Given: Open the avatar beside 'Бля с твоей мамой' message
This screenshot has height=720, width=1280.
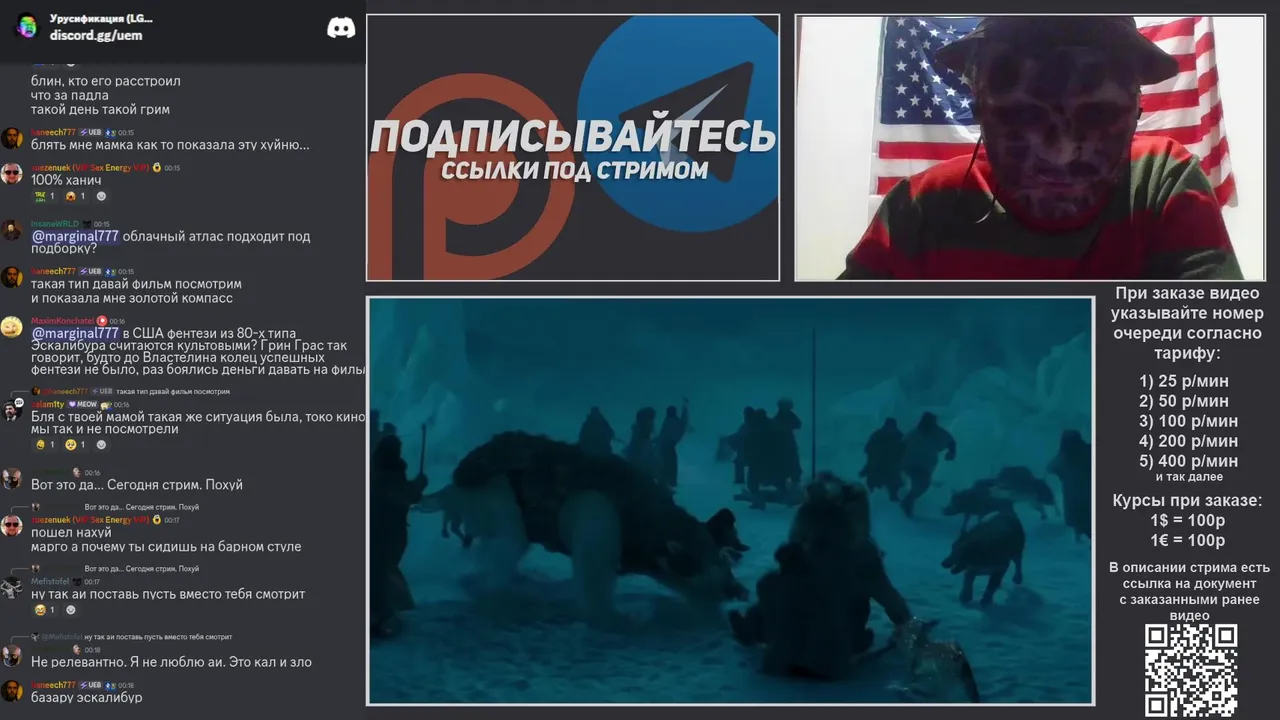Looking at the screenshot, I should (x=11, y=410).
